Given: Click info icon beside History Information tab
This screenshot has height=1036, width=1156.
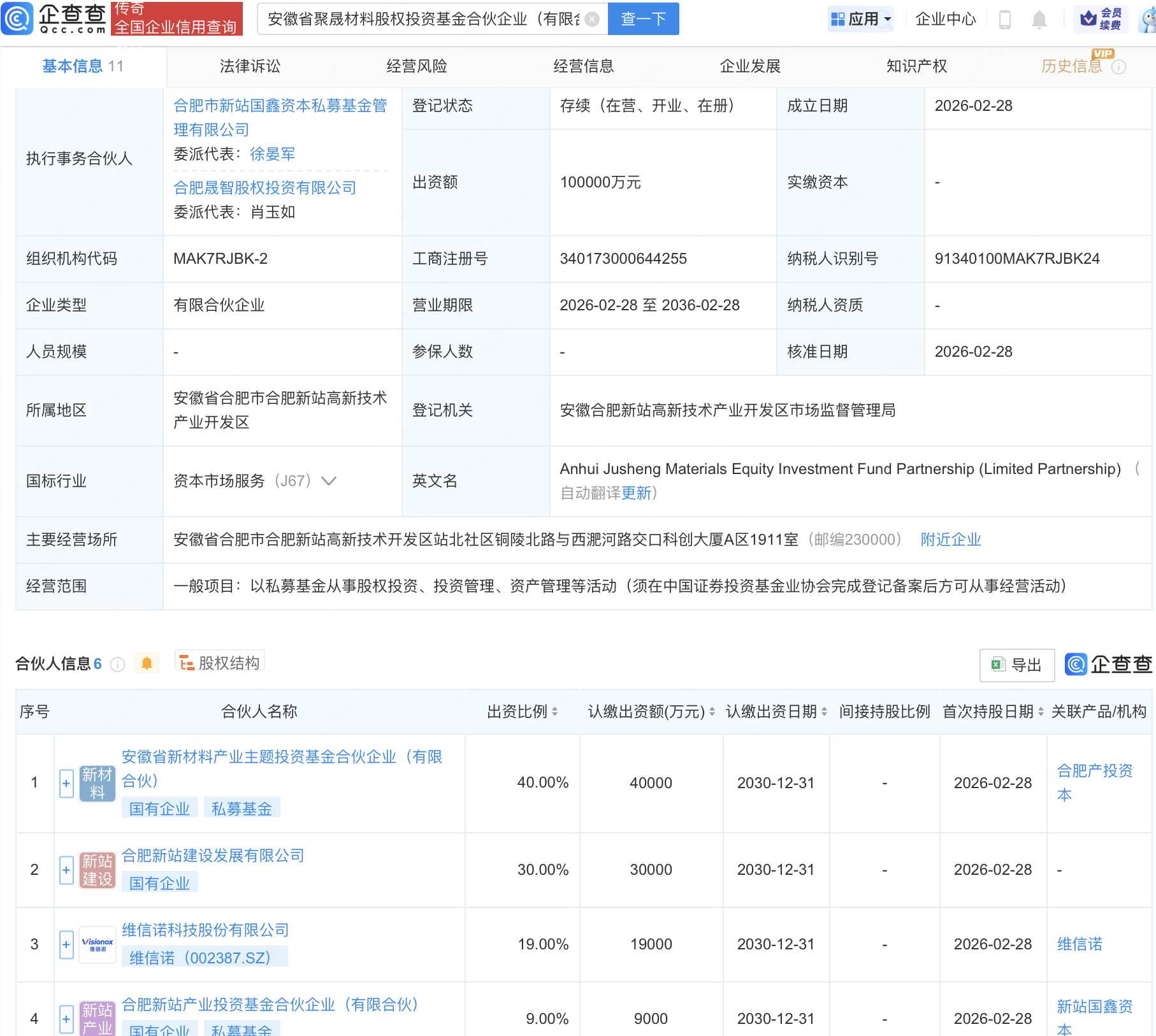Looking at the screenshot, I should click(1119, 67).
